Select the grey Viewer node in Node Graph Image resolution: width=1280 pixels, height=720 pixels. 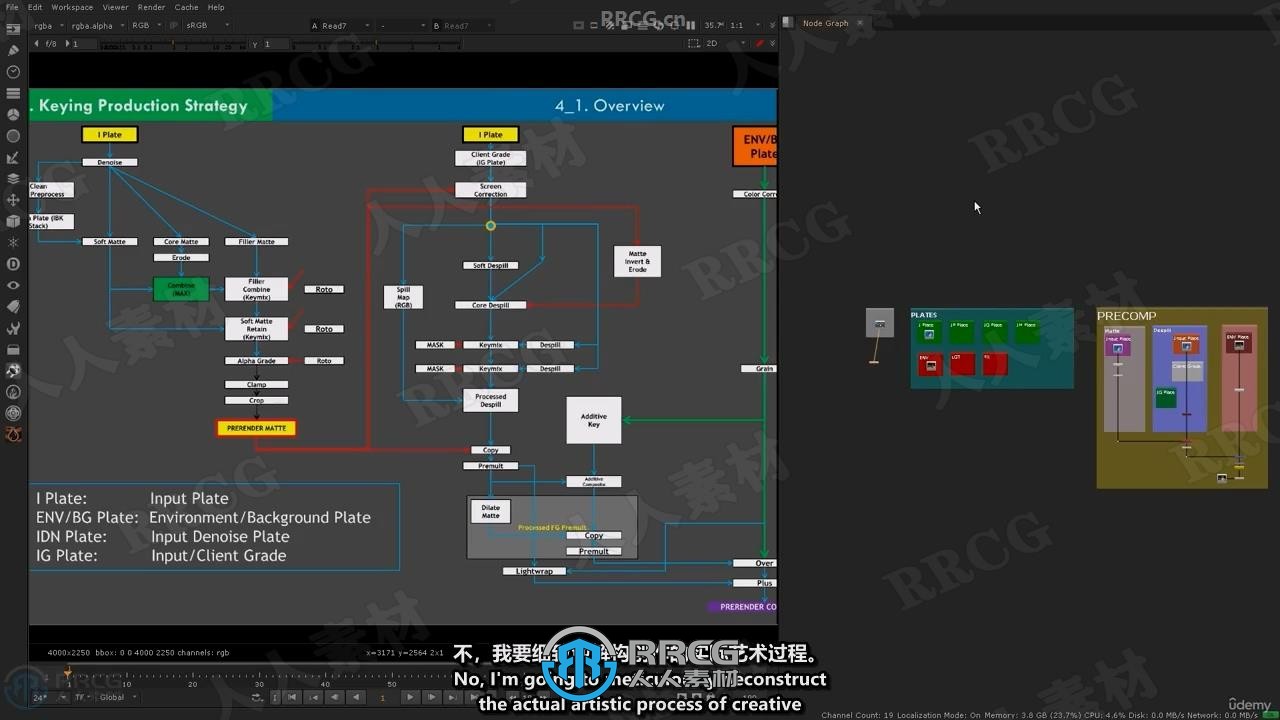(880, 322)
